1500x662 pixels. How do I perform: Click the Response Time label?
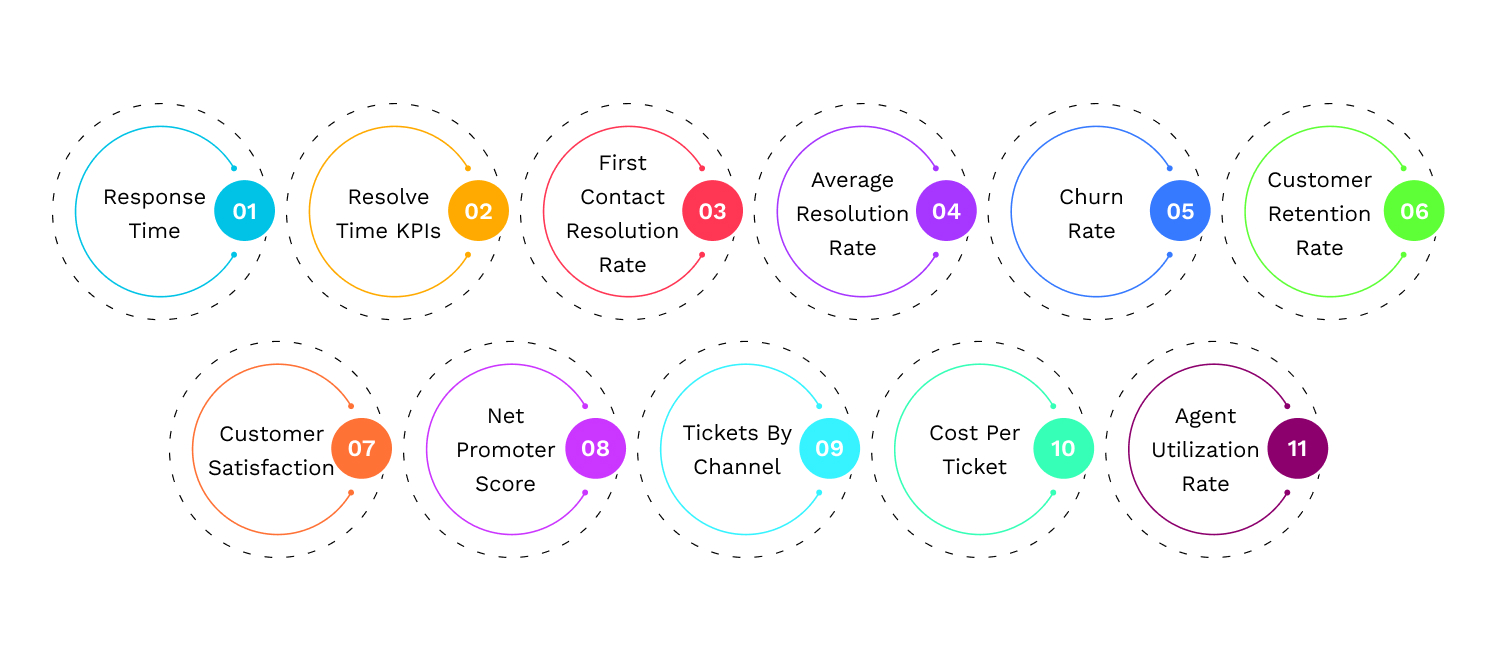[155, 214]
